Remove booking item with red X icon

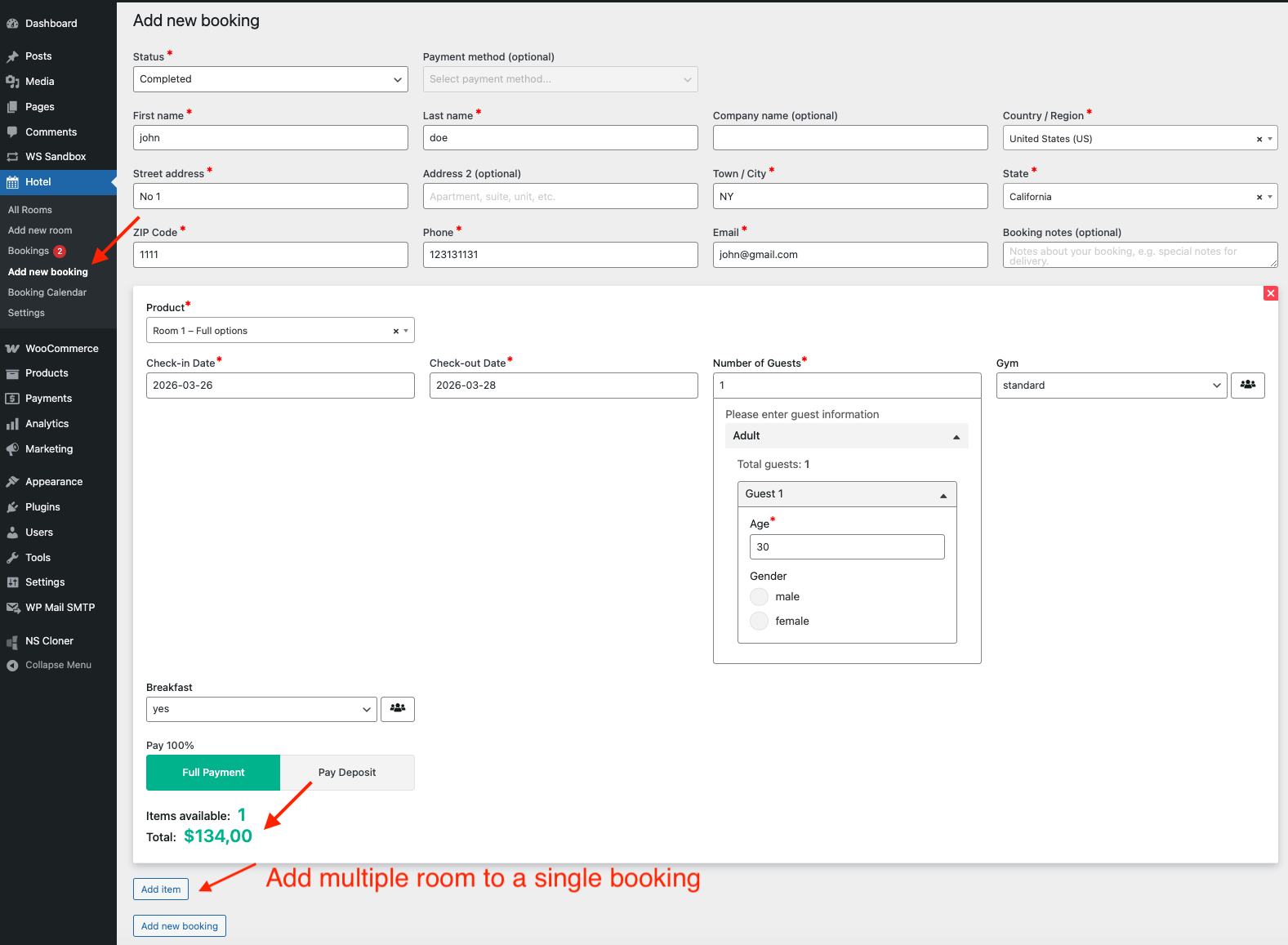1270,293
